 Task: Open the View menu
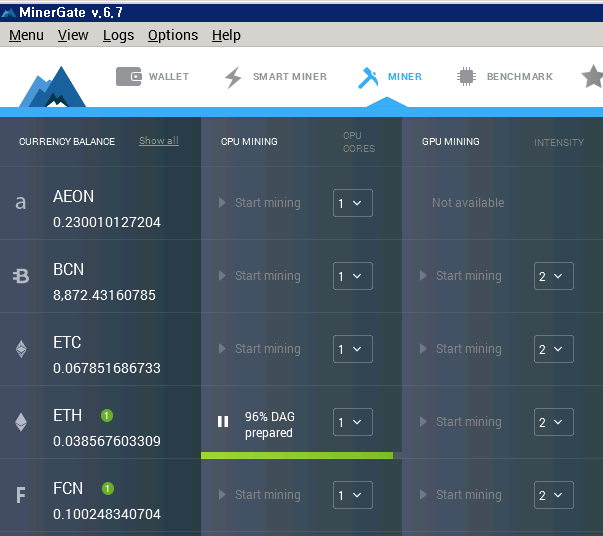click(73, 35)
